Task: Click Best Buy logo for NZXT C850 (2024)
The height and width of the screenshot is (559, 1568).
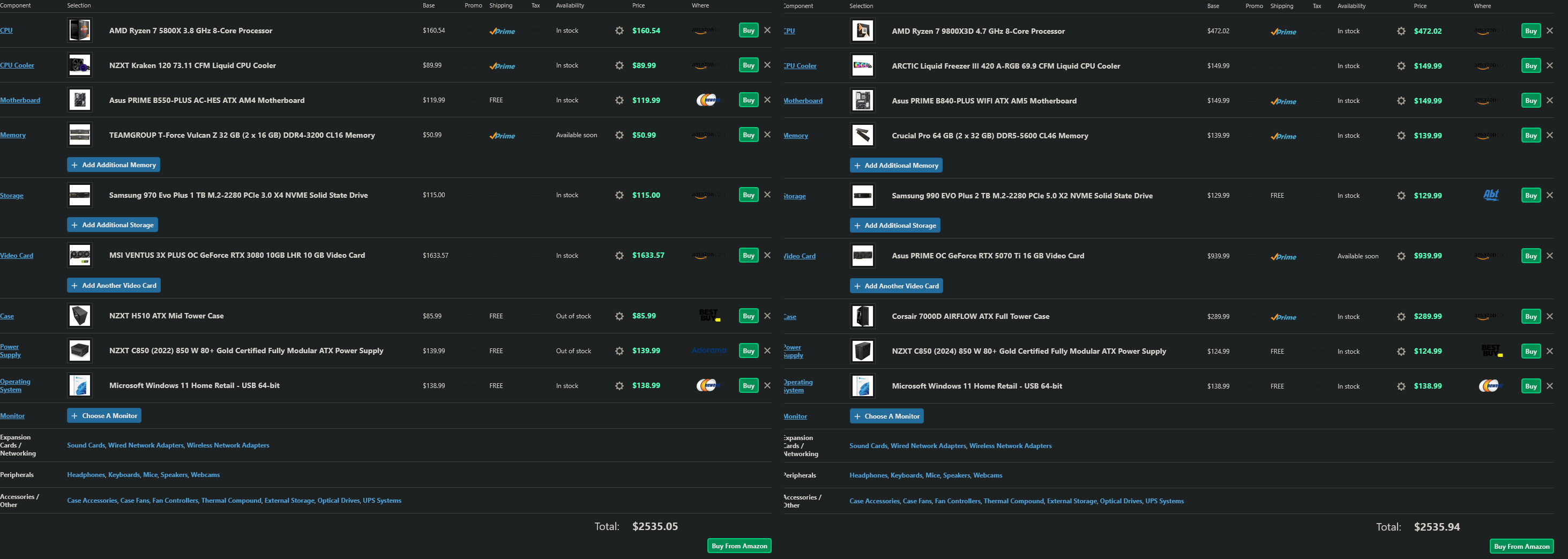Action: [1491, 351]
